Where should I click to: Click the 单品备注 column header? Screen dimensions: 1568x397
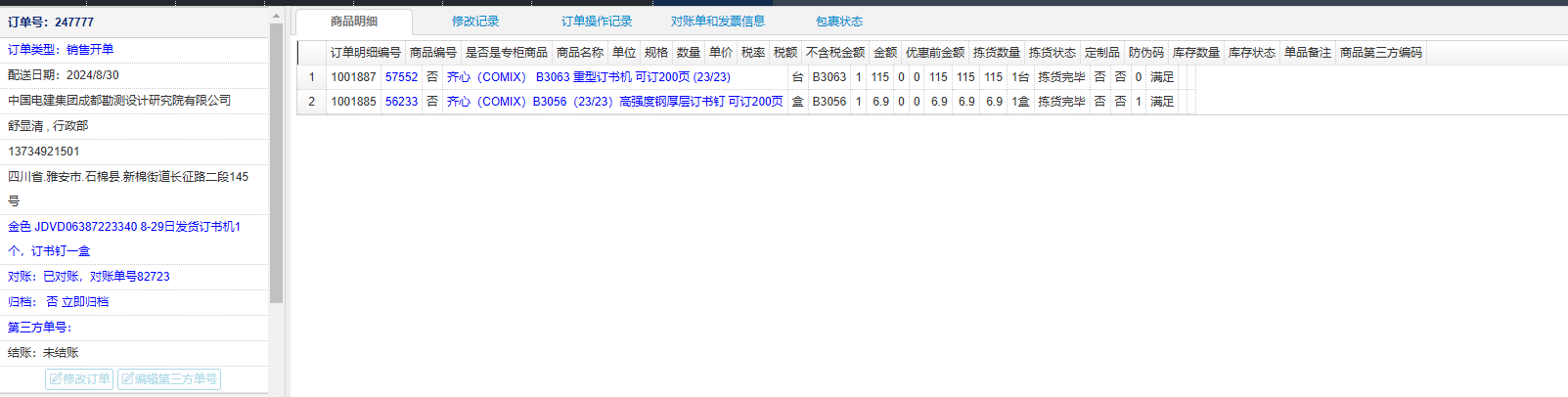(1308, 53)
